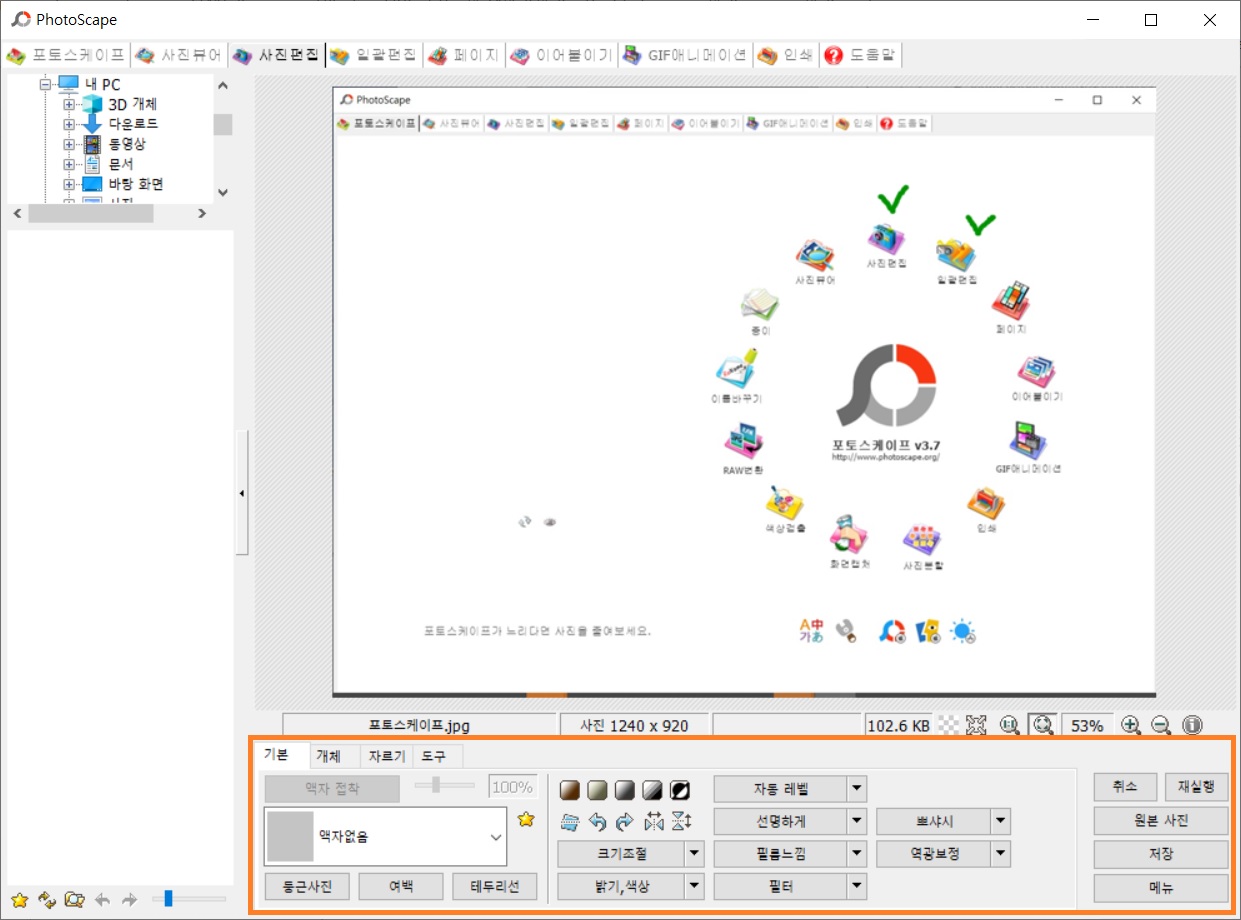Screen dimensions: 1241x920
Task: Switch to the GIF애니메이션 tab
Action: 686,55
